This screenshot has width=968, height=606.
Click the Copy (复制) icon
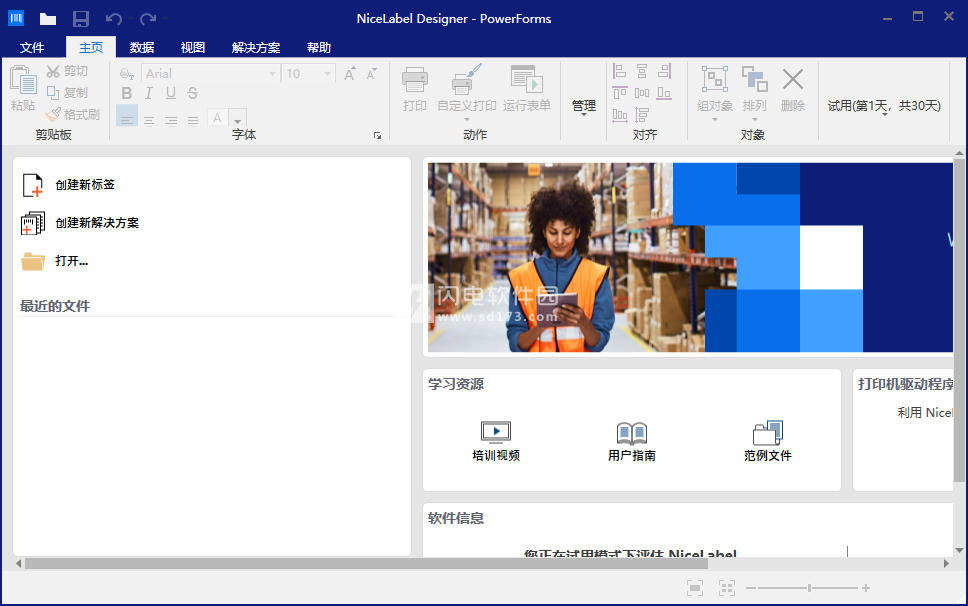tap(54, 93)
